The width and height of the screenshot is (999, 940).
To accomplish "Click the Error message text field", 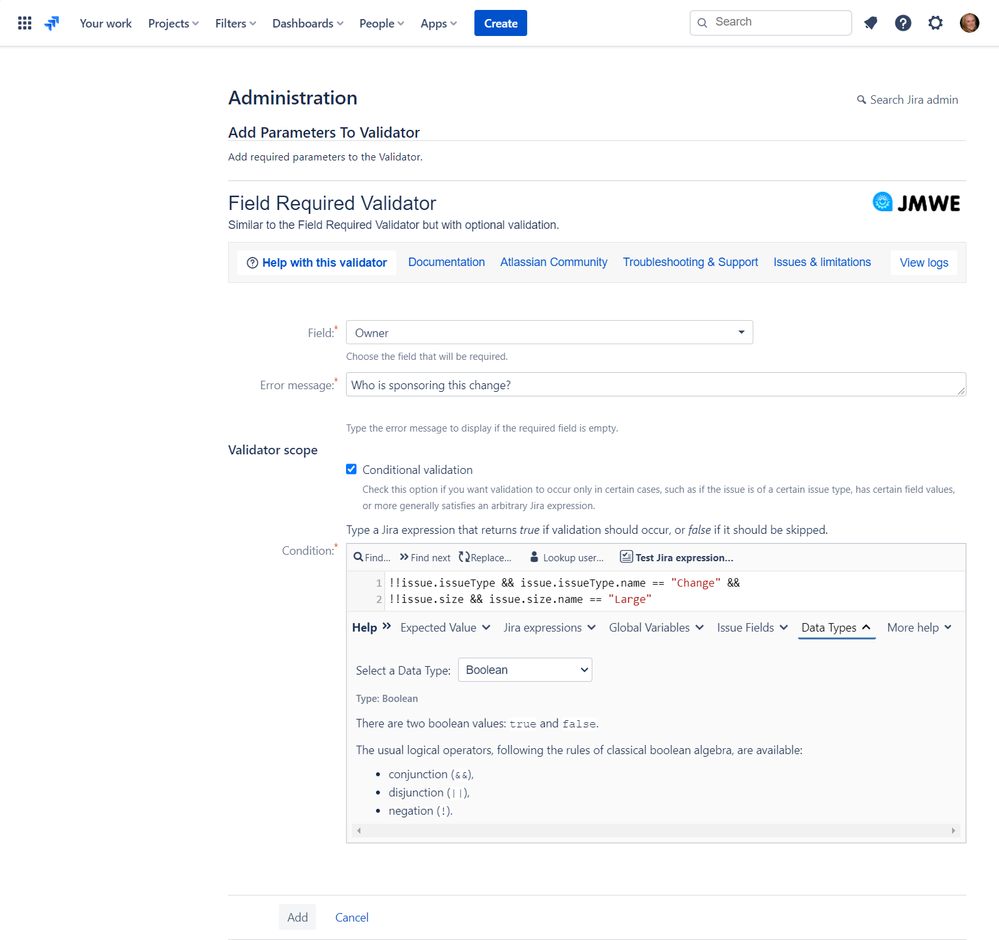I will (656, 384).
